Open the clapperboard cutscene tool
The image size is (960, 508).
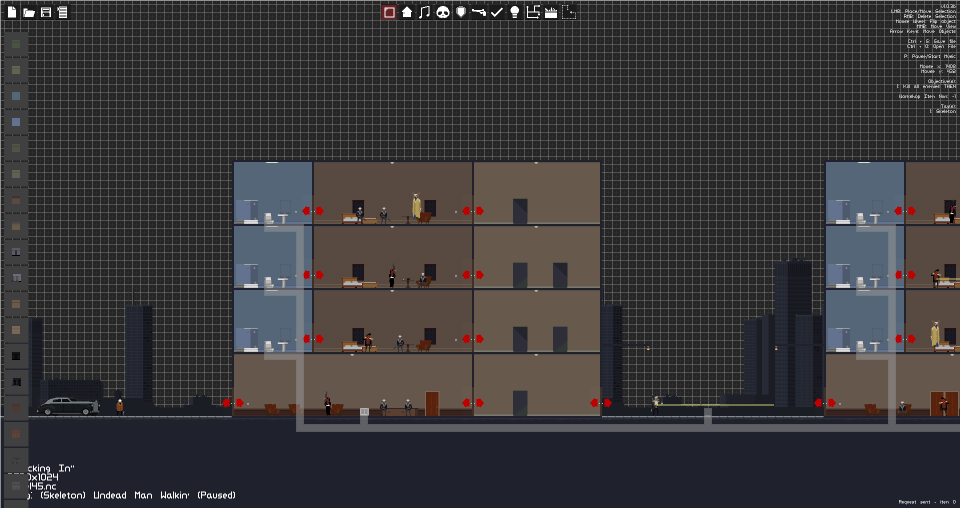[550, 12]
